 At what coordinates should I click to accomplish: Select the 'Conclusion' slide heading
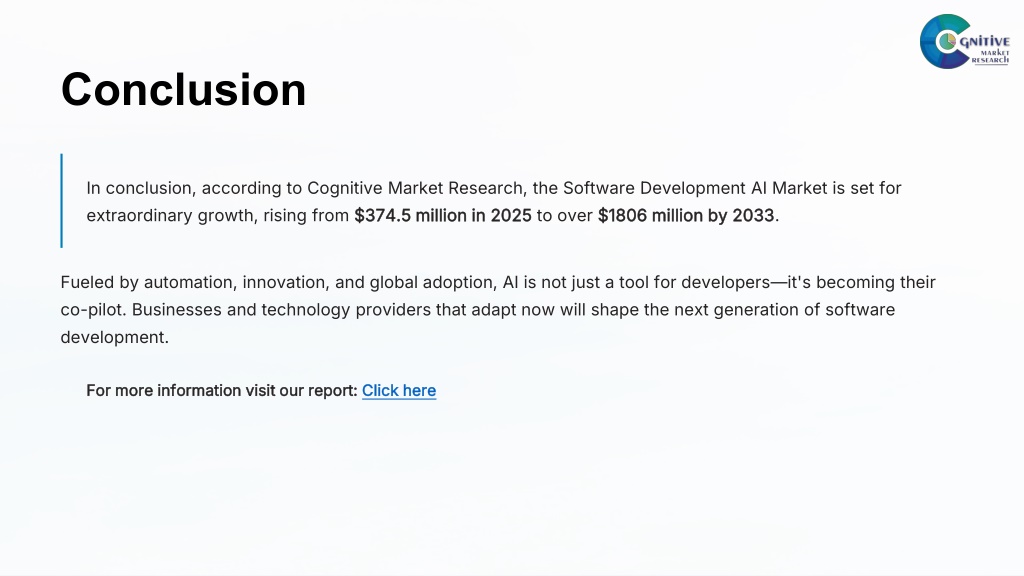point(184,89)
